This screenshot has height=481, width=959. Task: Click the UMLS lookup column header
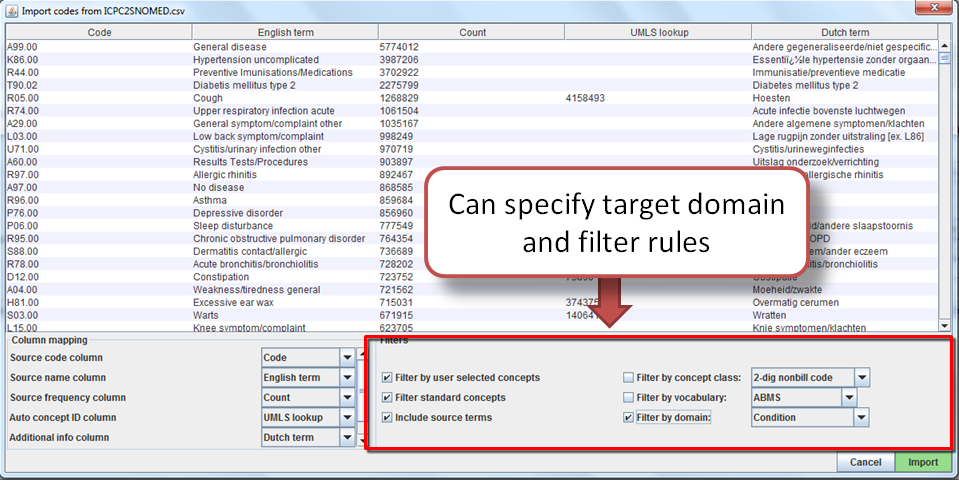[x=658, y=32]
